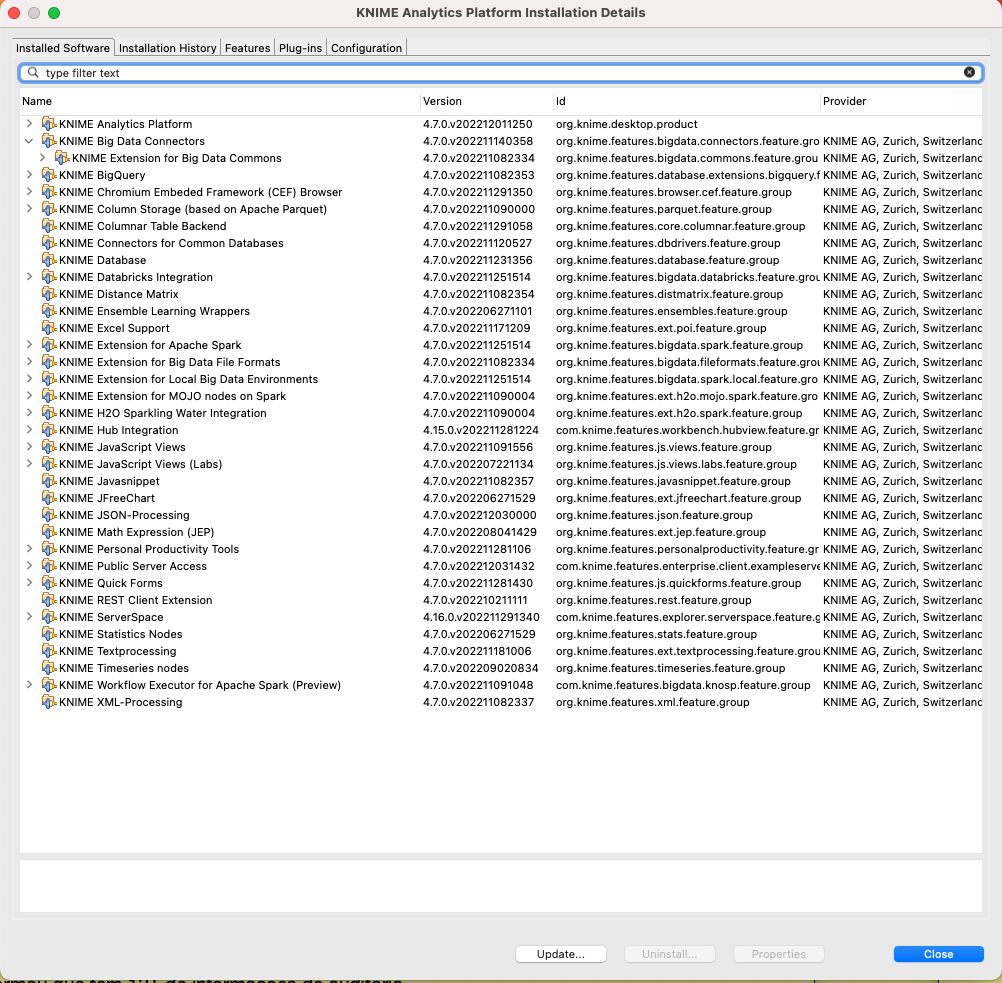This screenshot has width=1002, height=983.
Task: Select the icon for KNIME Connectors for Common Databases
Action: (x=49, y=243)
